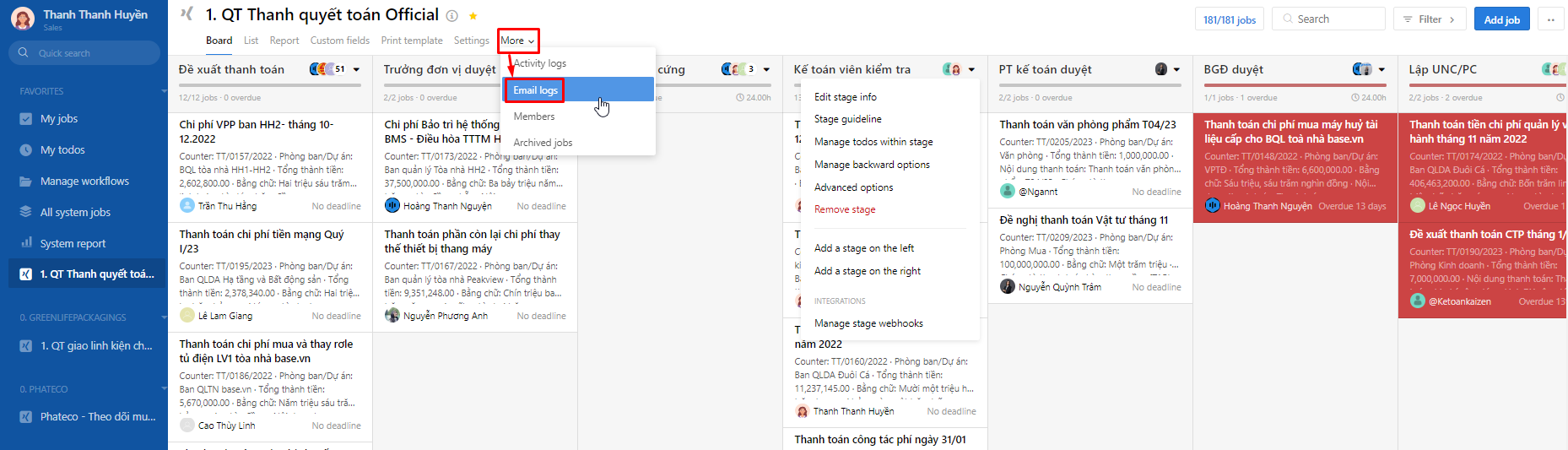Open the Print template tab
1568x450 pixels.
(x=412, y=41)
